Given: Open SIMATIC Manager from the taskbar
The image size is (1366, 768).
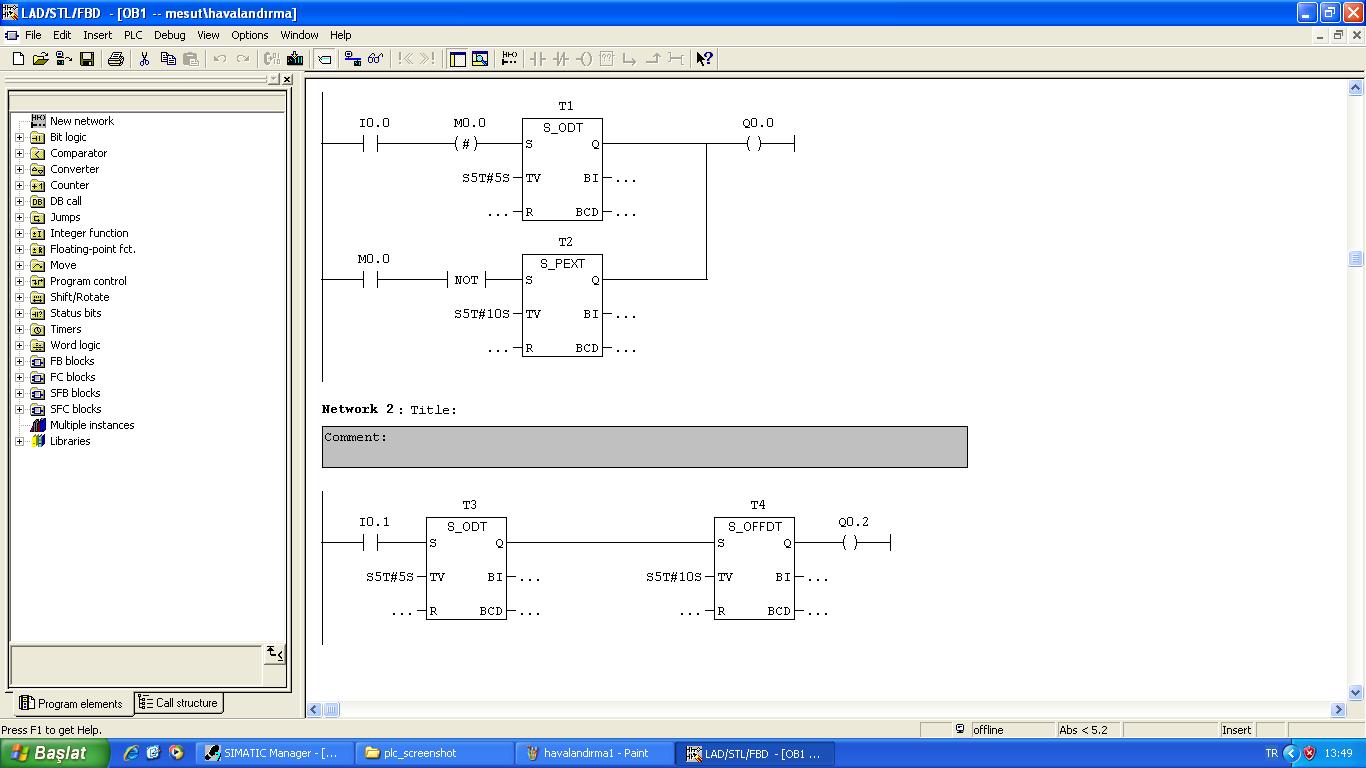Looking at the screenshot, I should click(x=273, y=753).
